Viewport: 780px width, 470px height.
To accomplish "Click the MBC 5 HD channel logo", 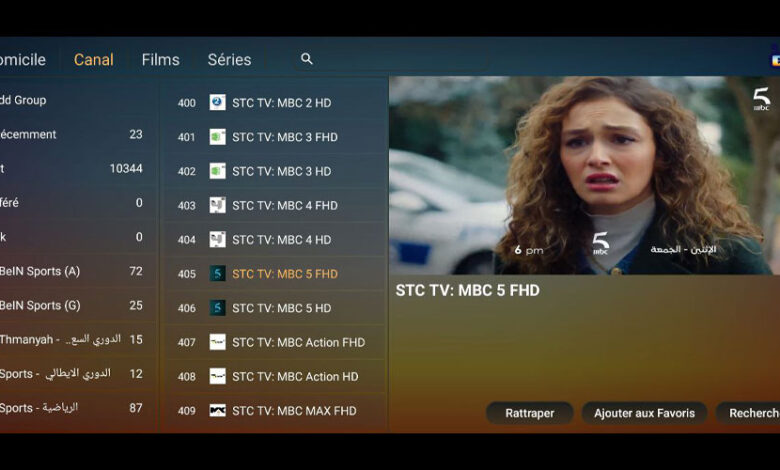I will coord(217,308).
